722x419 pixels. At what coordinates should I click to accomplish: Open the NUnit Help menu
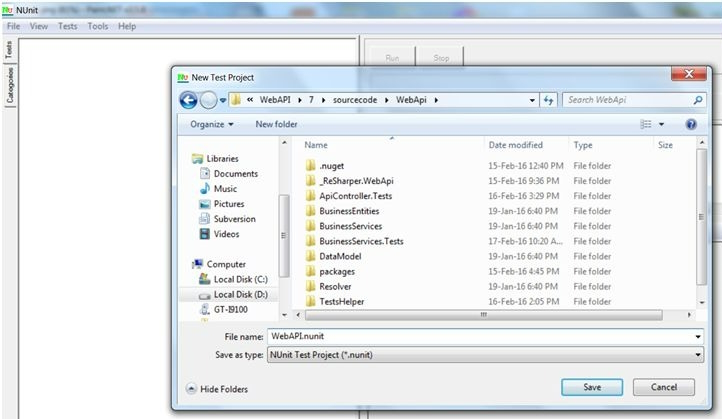coord(127,26)
